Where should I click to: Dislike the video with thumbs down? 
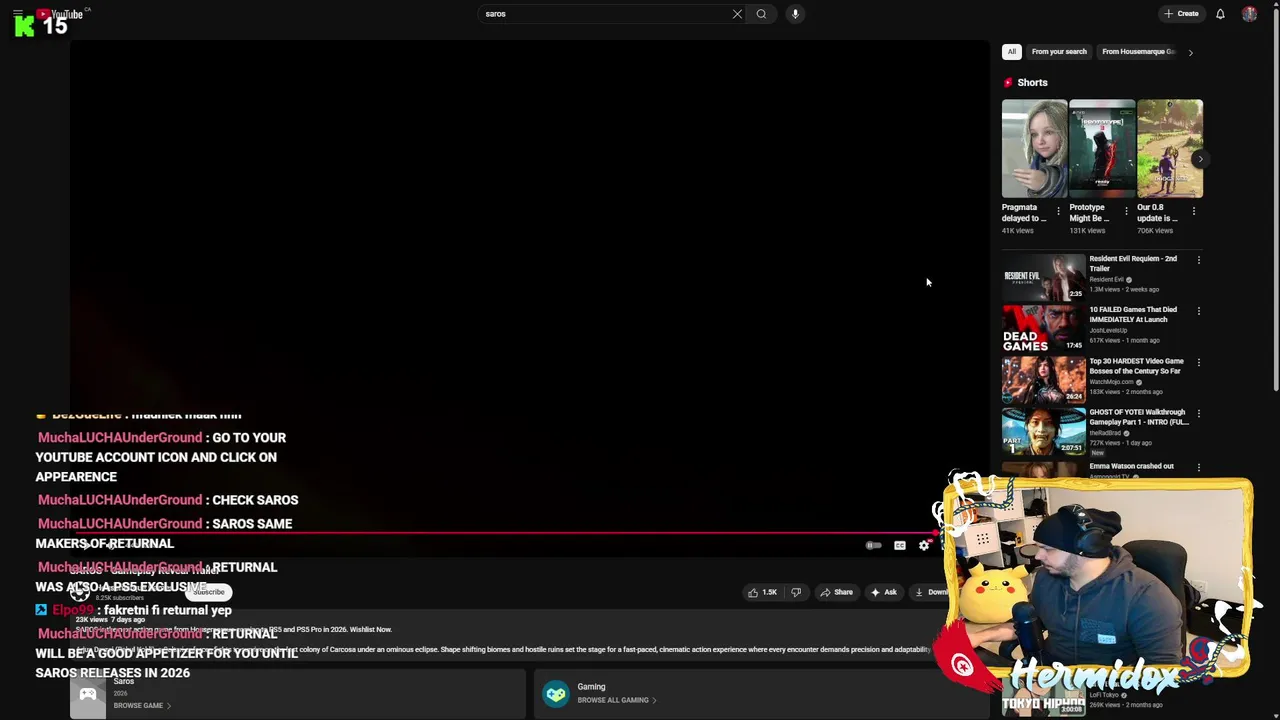click(x=796, y=592)
